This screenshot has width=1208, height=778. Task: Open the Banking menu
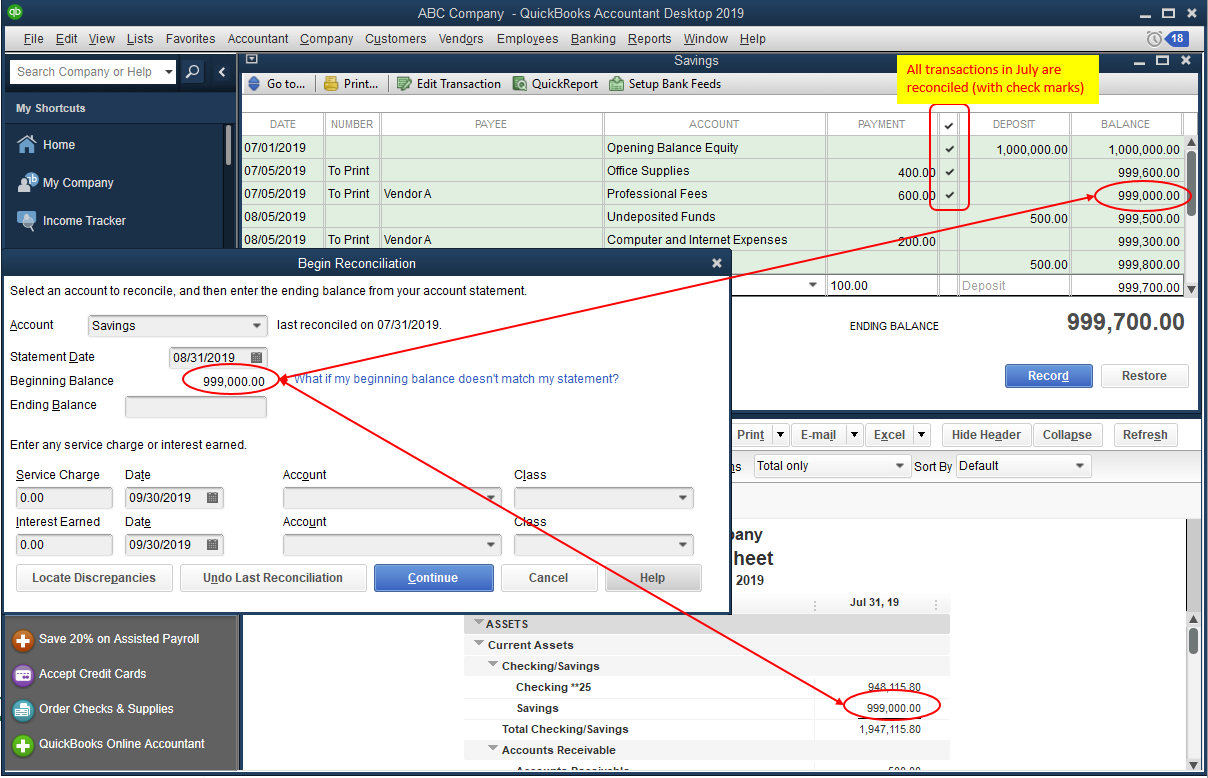click(x=593, y=39)
